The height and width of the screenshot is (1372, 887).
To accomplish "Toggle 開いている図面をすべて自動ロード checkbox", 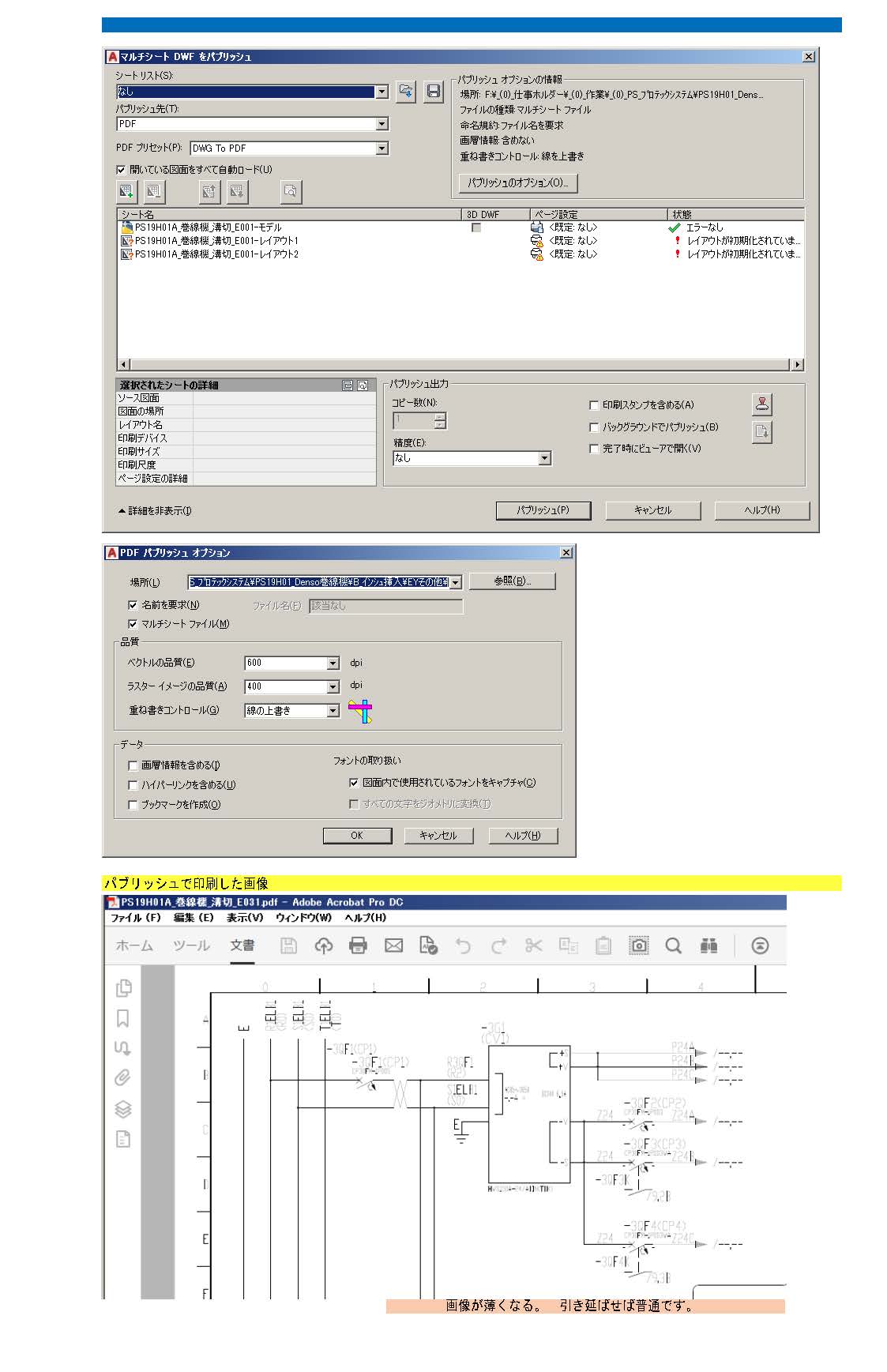I will [121, 169].
